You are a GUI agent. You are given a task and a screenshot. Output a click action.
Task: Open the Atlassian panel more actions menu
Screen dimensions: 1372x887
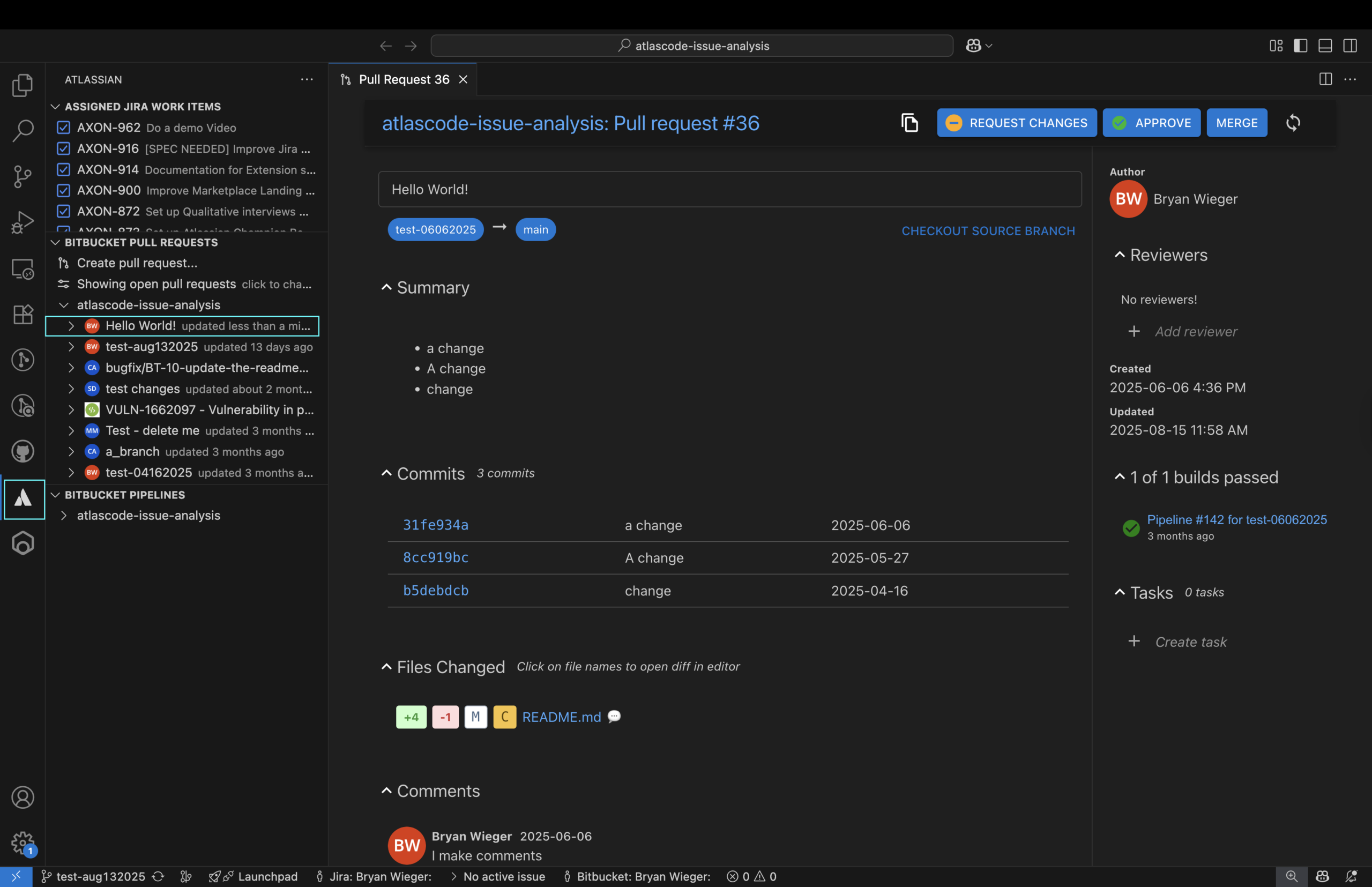[307, 79]
